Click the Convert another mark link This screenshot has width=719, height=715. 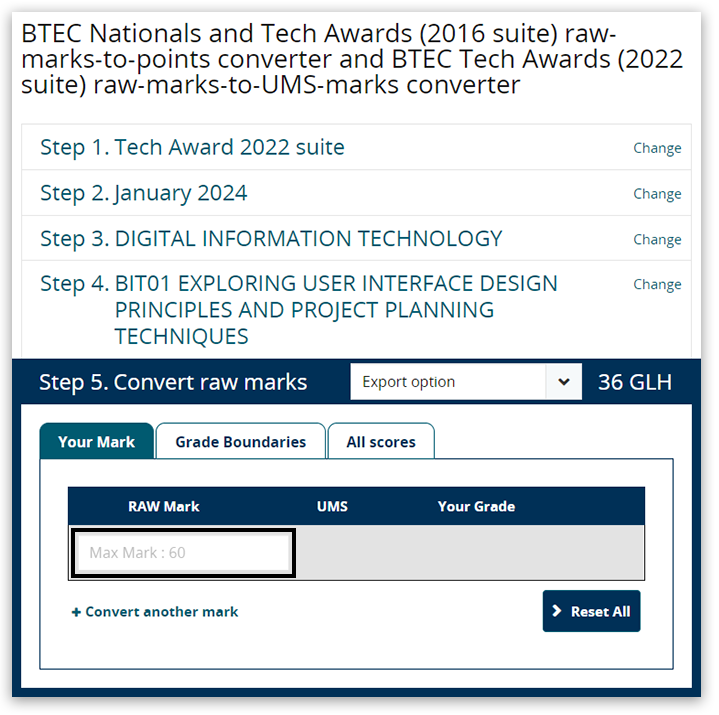click(x=161, y=612)
